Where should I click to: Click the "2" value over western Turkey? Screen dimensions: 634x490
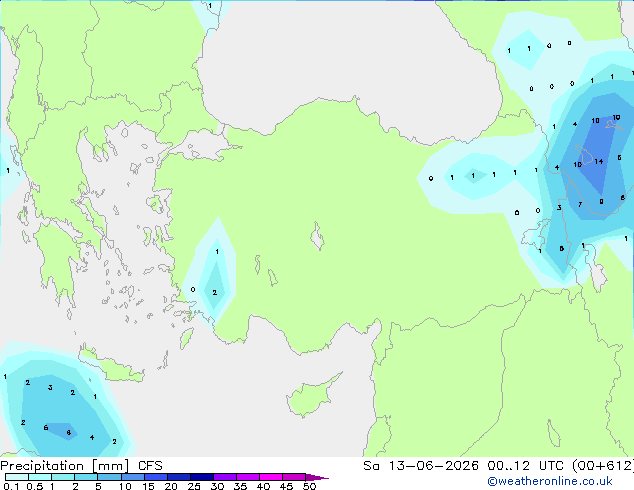[215, 292]
